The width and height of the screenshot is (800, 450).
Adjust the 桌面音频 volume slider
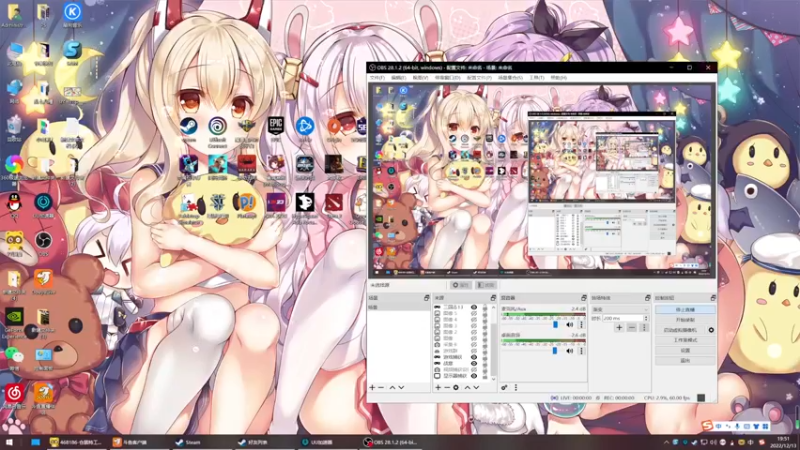(555, 351)
